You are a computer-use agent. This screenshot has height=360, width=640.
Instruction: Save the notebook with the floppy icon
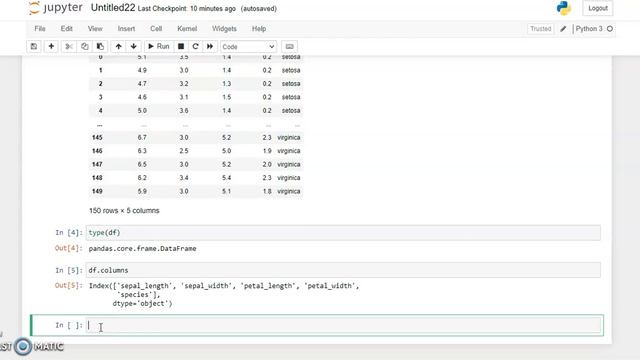(x=34, y=47)
